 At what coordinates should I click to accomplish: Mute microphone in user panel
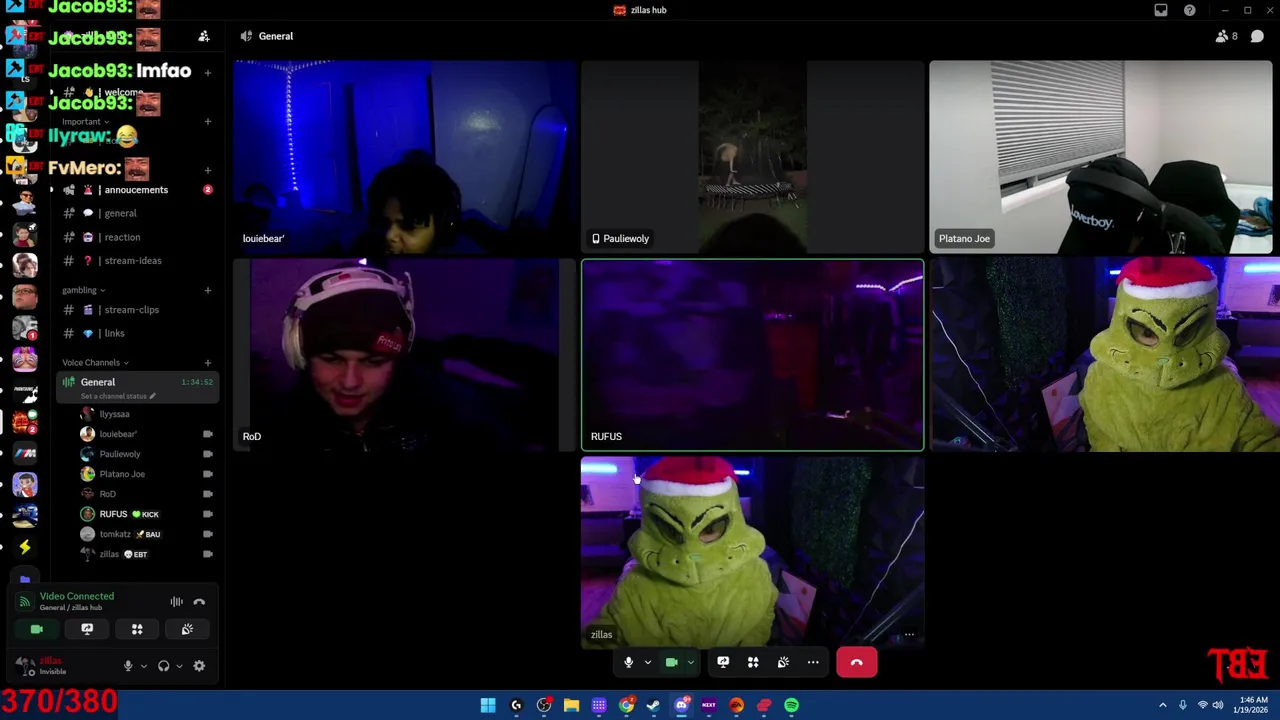click(128, 666)
